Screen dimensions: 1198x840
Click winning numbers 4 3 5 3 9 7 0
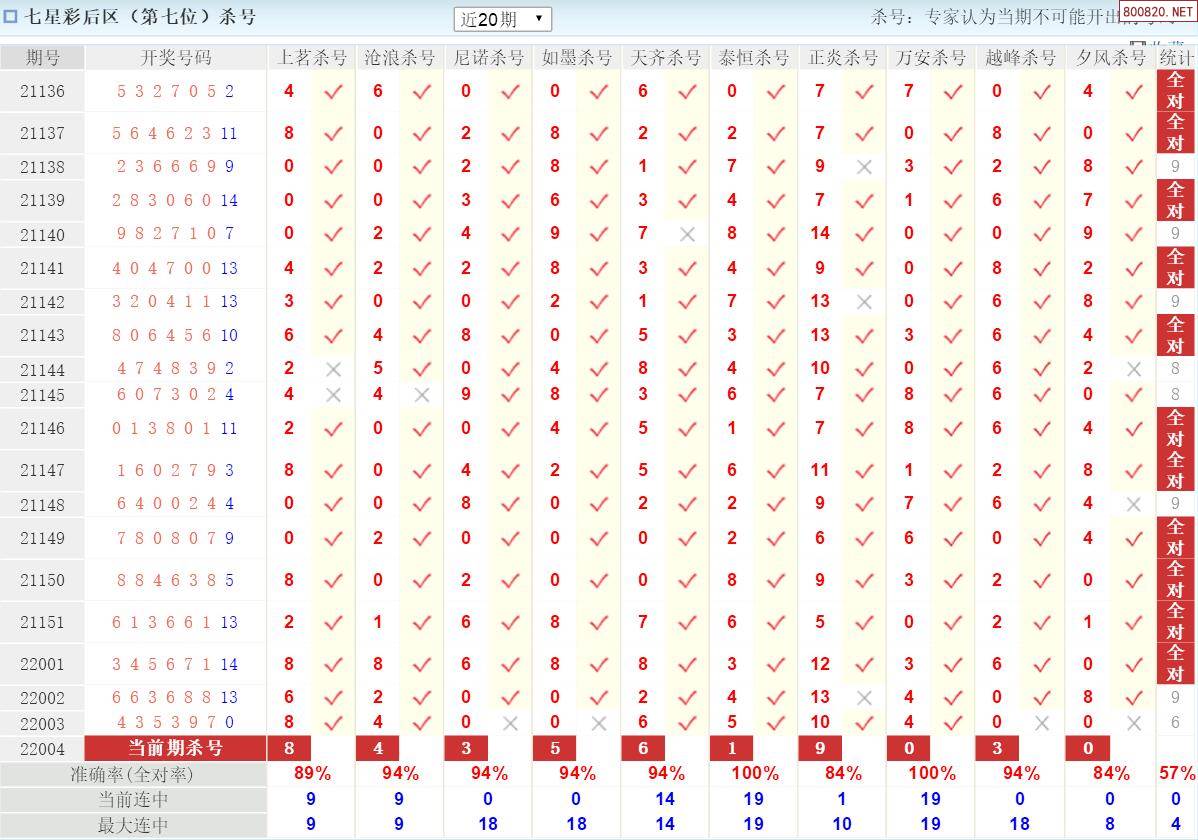click(x=175, y=722)
